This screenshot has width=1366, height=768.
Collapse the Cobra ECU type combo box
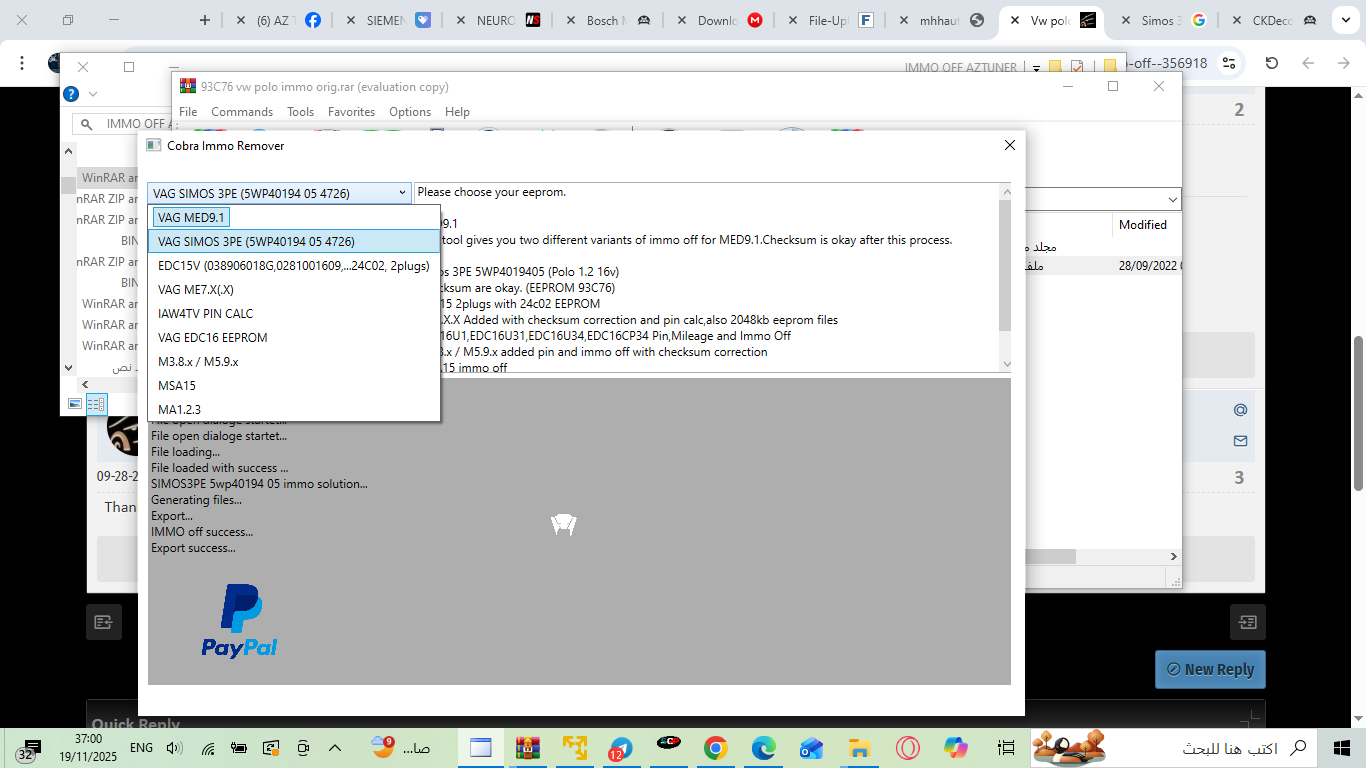(402, 193)
